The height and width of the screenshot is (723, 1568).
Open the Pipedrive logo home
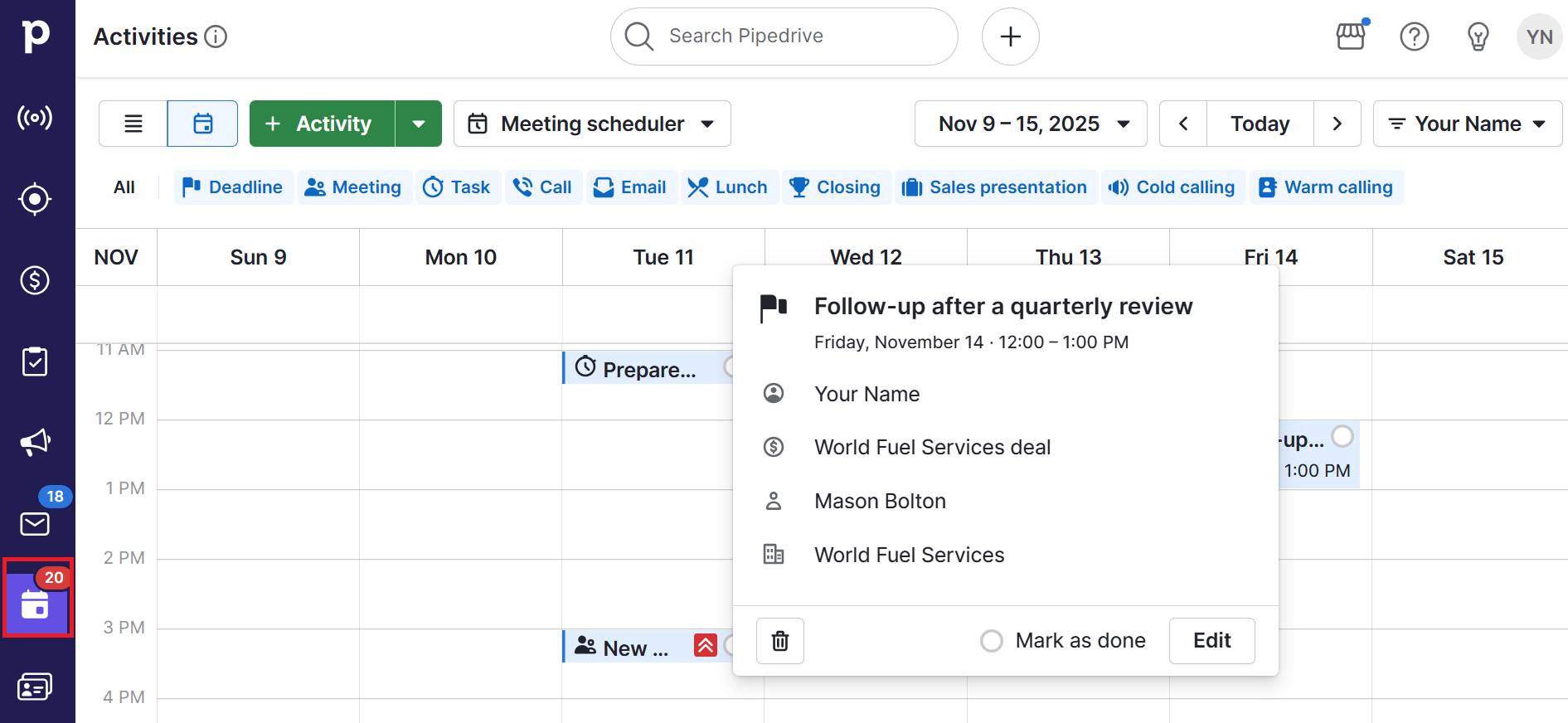pos(36,36)
